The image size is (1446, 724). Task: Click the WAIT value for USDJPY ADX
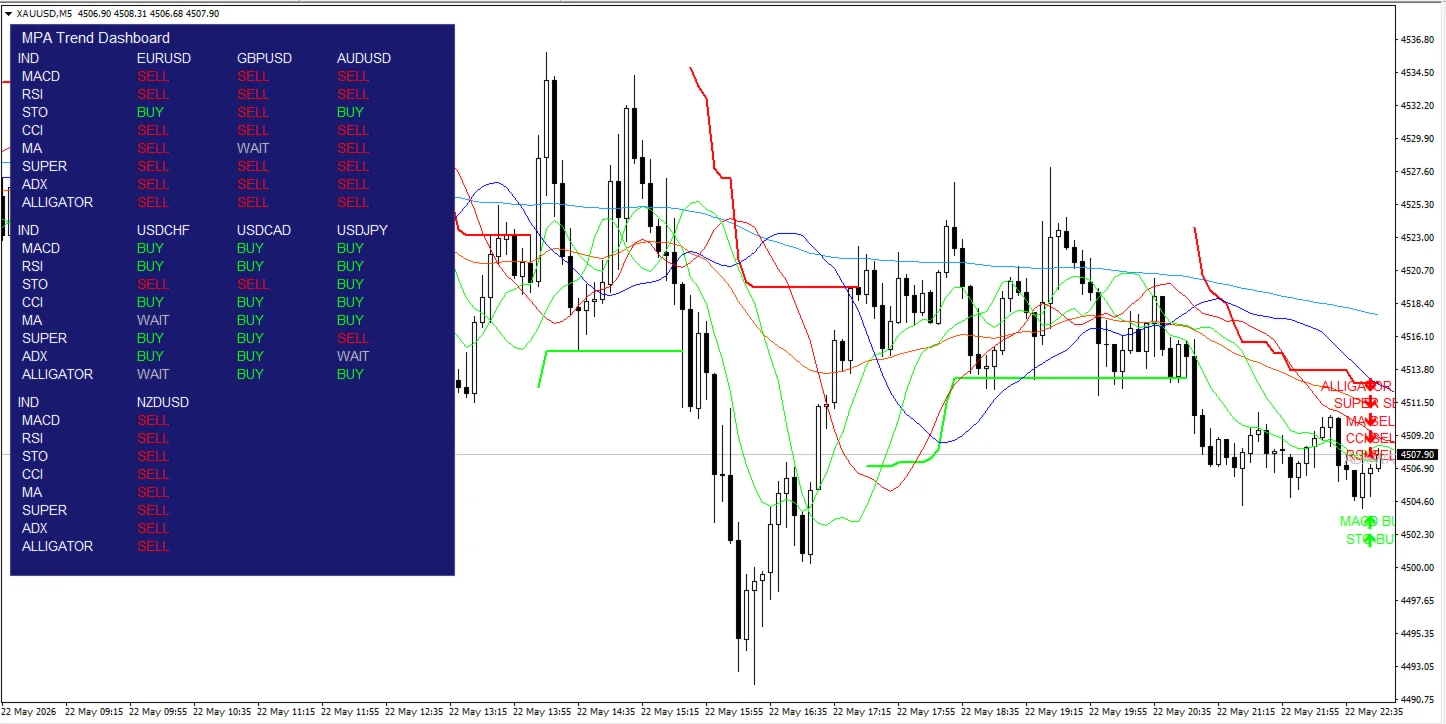(353, 356)
